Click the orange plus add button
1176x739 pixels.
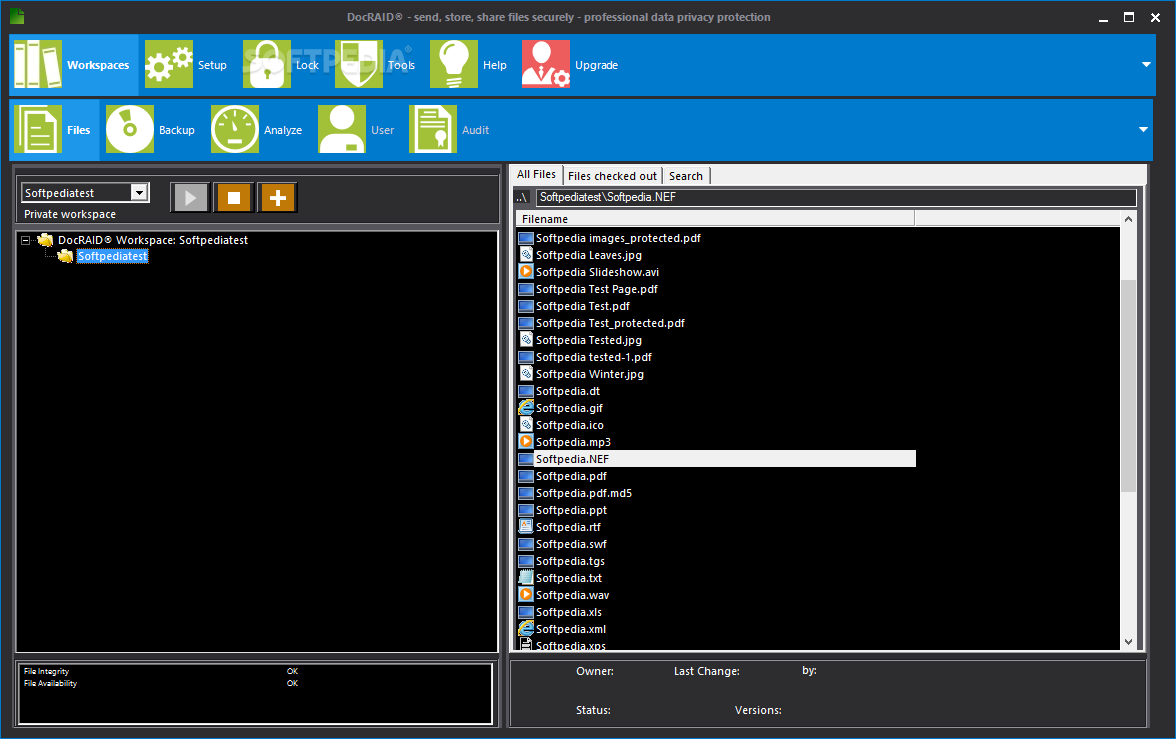278,197
